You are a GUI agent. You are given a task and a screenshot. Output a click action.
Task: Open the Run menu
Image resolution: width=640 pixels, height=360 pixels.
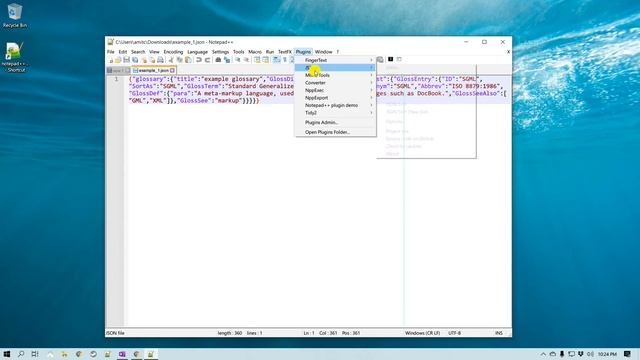[270, 52]
